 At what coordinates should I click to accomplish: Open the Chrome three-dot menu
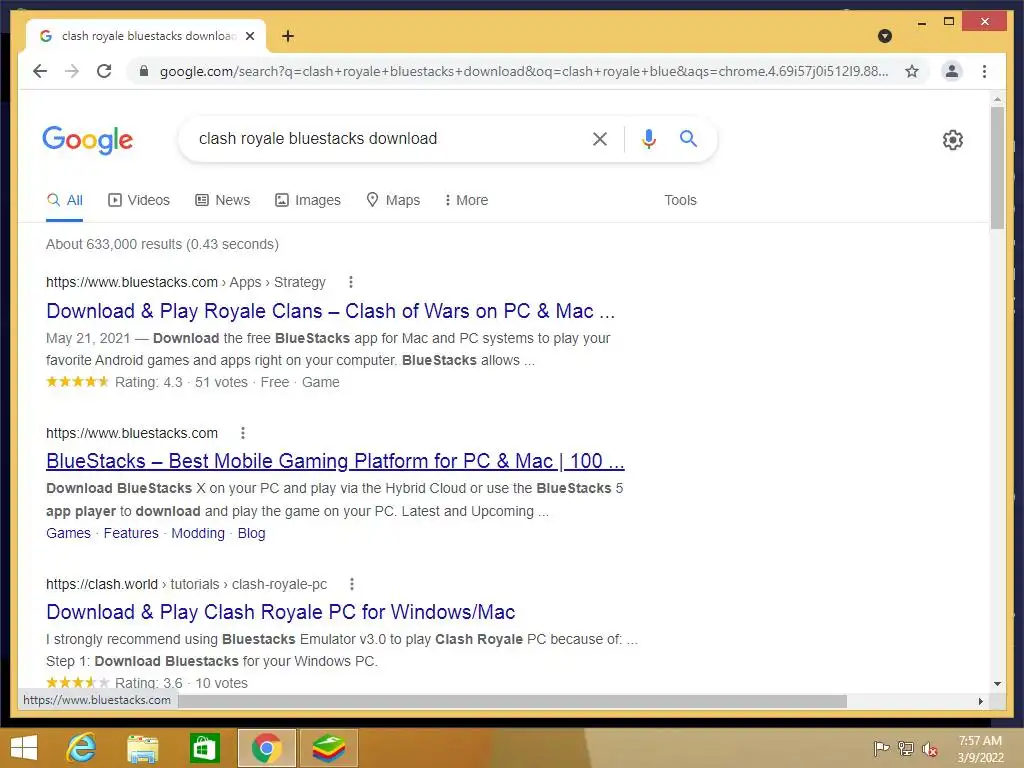coord(984,71)
